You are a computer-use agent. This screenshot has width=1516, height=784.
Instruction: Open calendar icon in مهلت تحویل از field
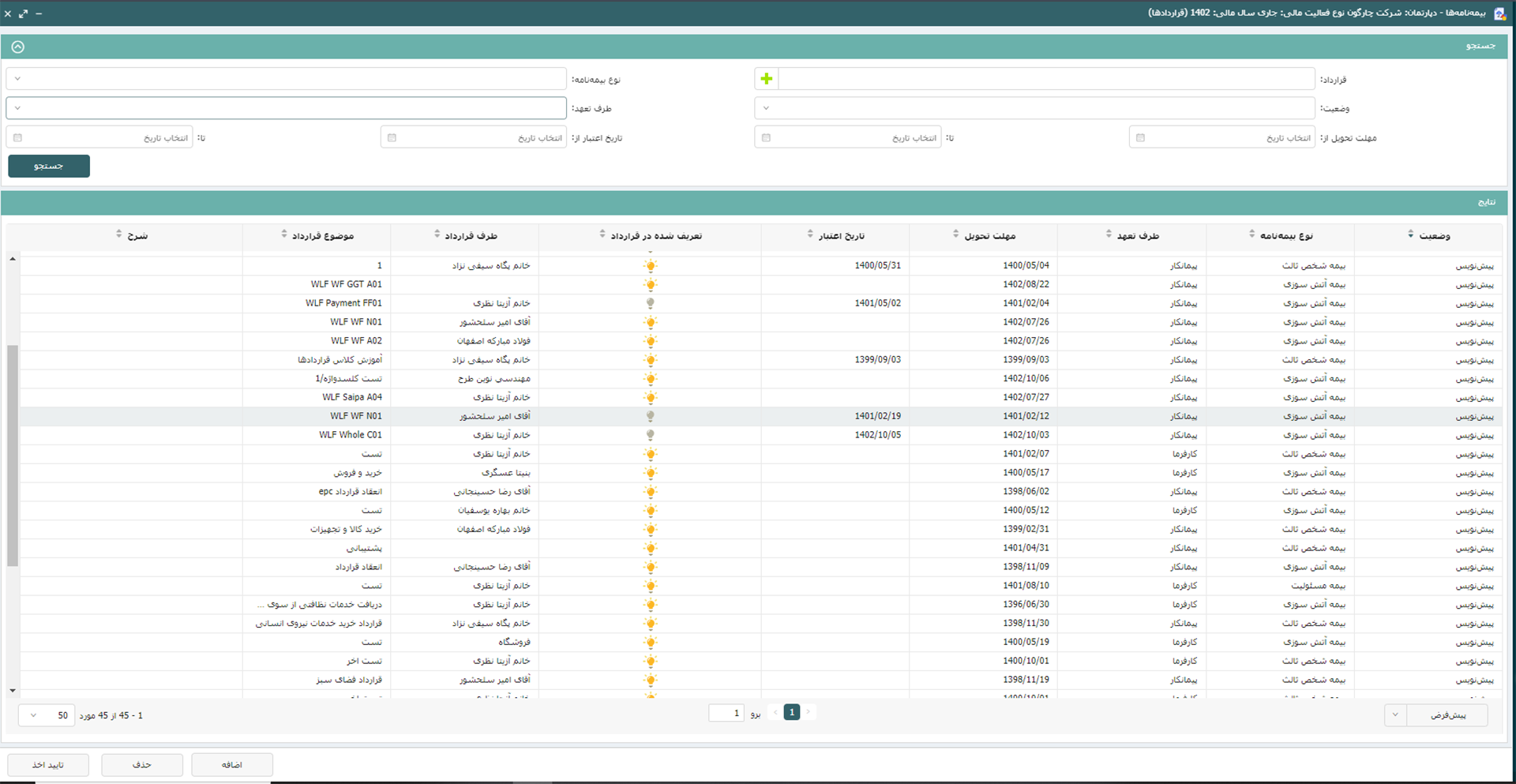1140,138
